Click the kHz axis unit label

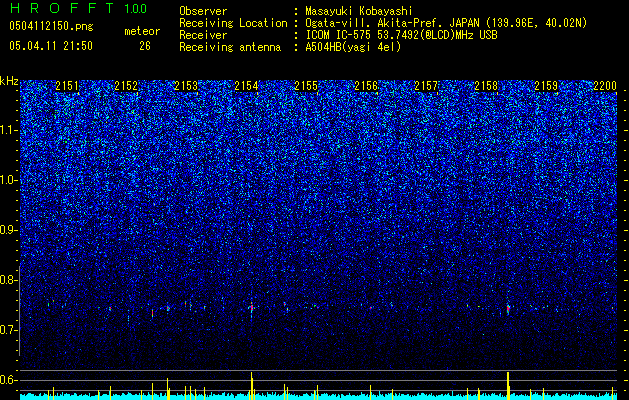(9, 81)
